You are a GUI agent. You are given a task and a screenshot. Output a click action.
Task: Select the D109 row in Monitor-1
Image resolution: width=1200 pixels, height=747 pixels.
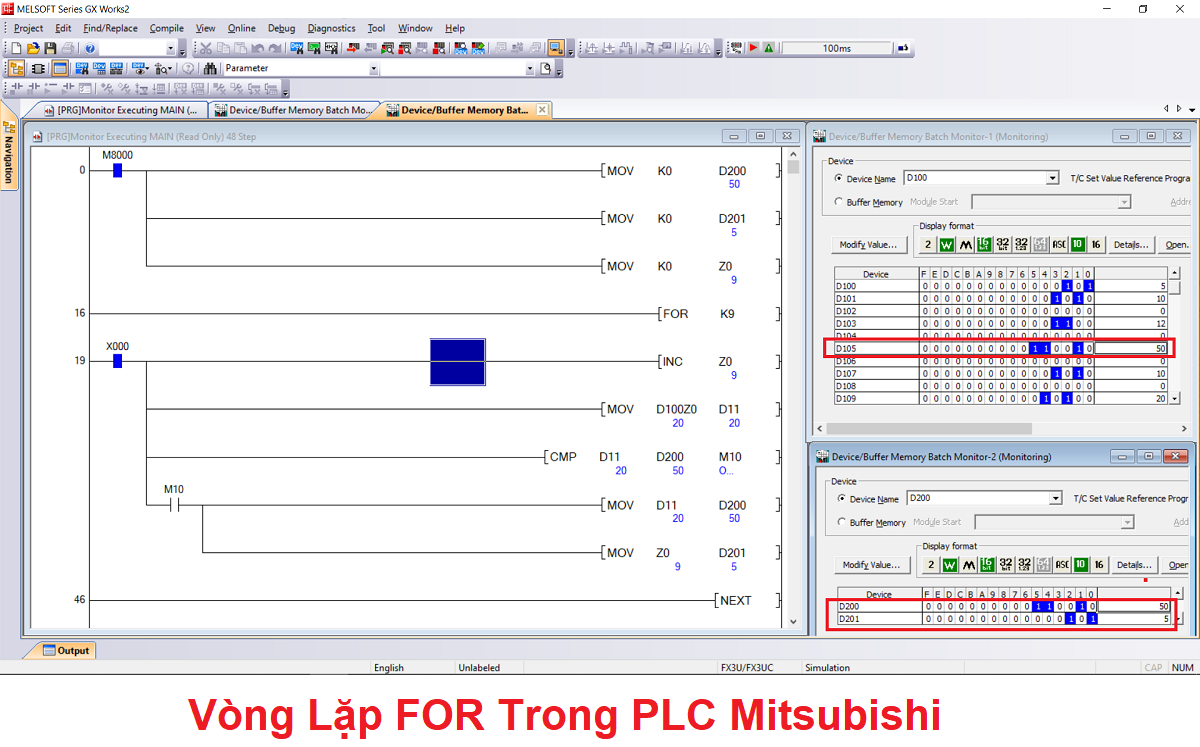click(1000, 398)
